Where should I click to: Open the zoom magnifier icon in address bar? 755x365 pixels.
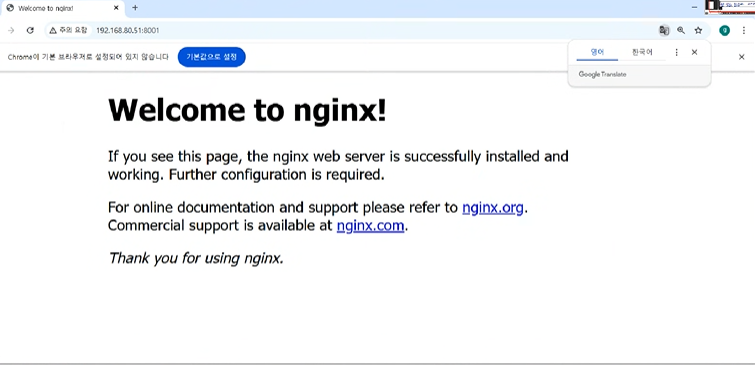tap(681, 30)
